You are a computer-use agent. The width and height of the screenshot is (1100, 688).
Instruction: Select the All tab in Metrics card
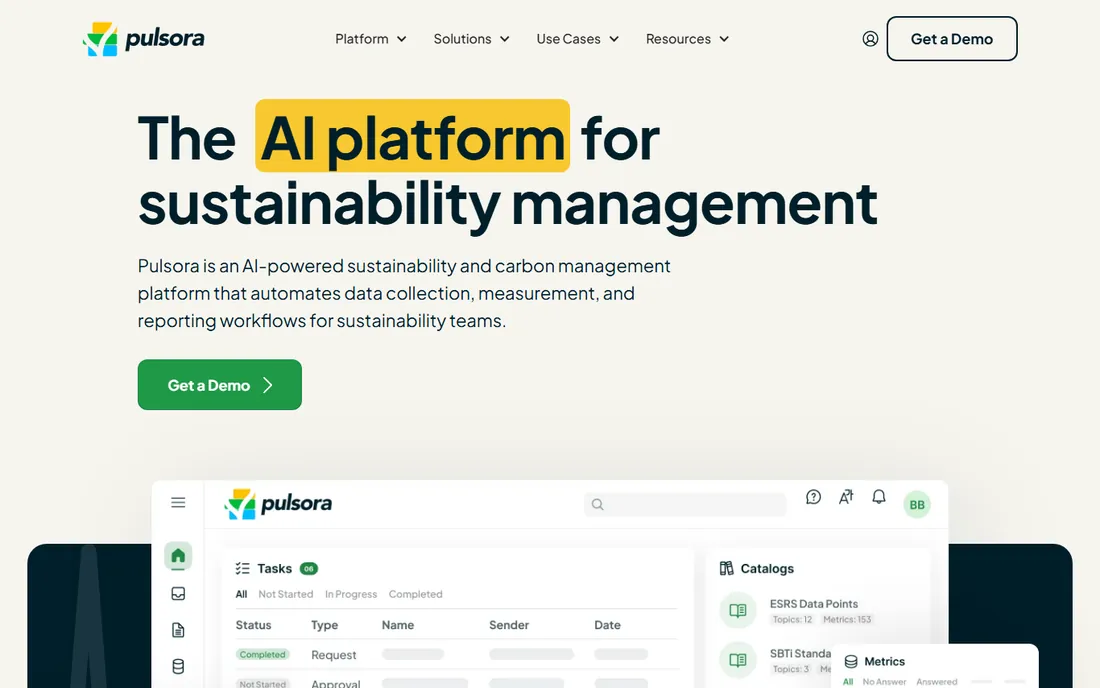point(848,682)
